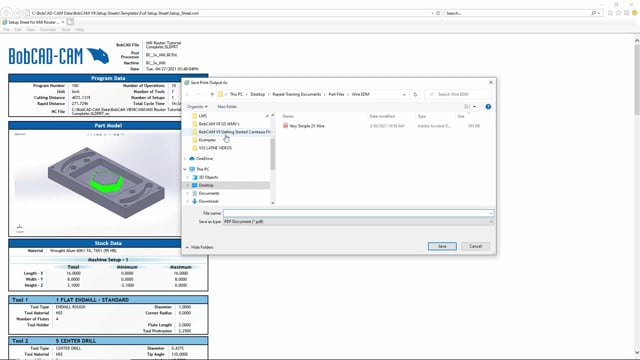
Task: Collapse panel with Hide Folders
Action: click(200, 247)
